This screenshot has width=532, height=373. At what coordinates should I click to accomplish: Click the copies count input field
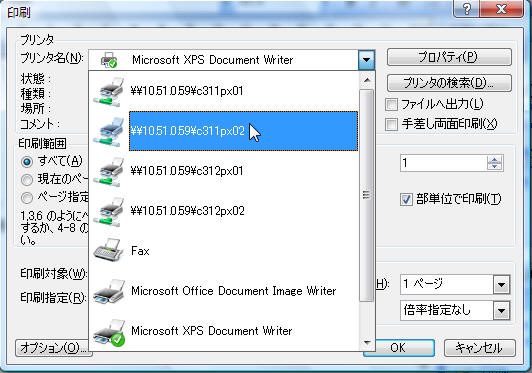(444, 163)
